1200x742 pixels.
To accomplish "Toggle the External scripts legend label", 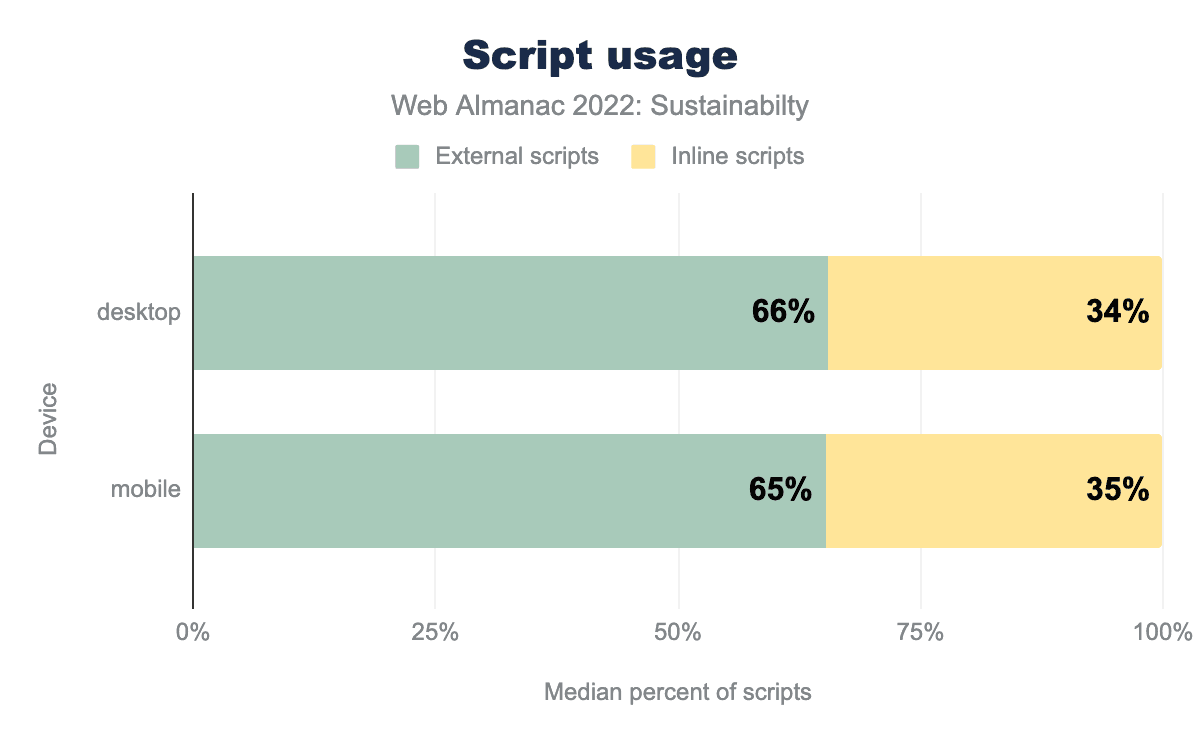I will tap(516, 157).
